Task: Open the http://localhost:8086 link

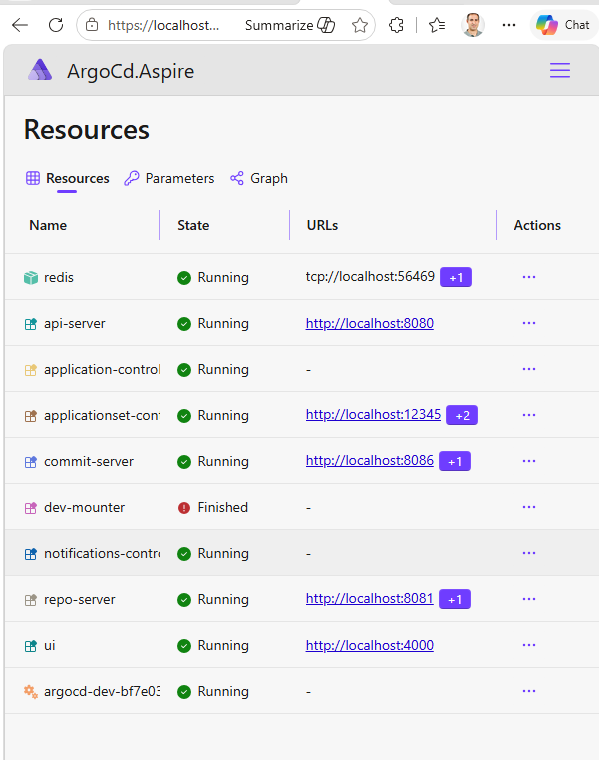Action: [370, 460]
